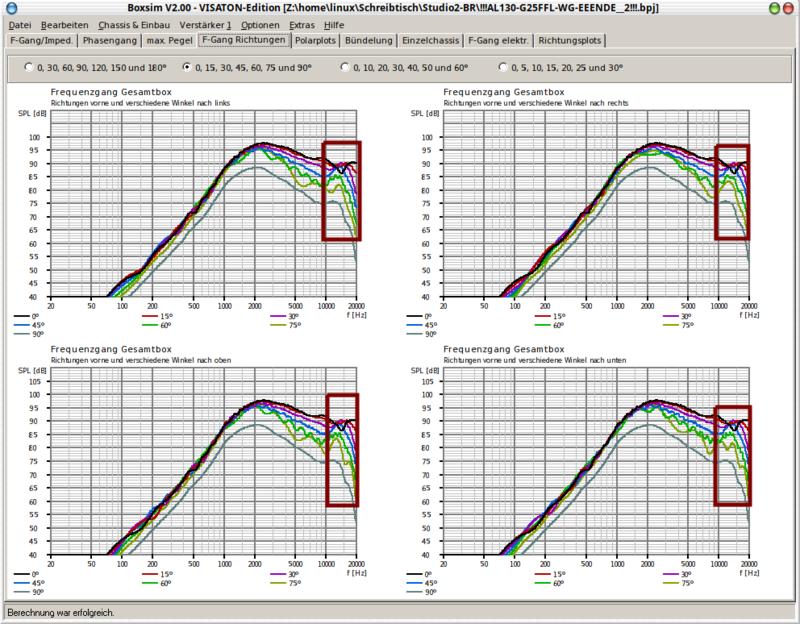Open the Bündelung tab
This screenshot has height=624, width=800.
(x=369, y=41)
